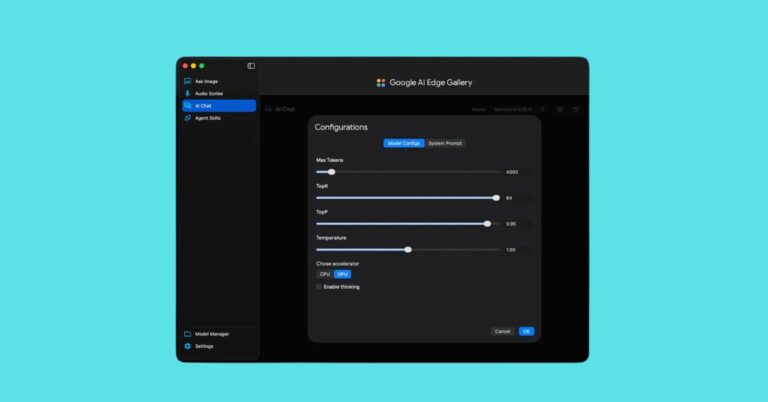Open Settings via the gear icon

coord(188,346)
